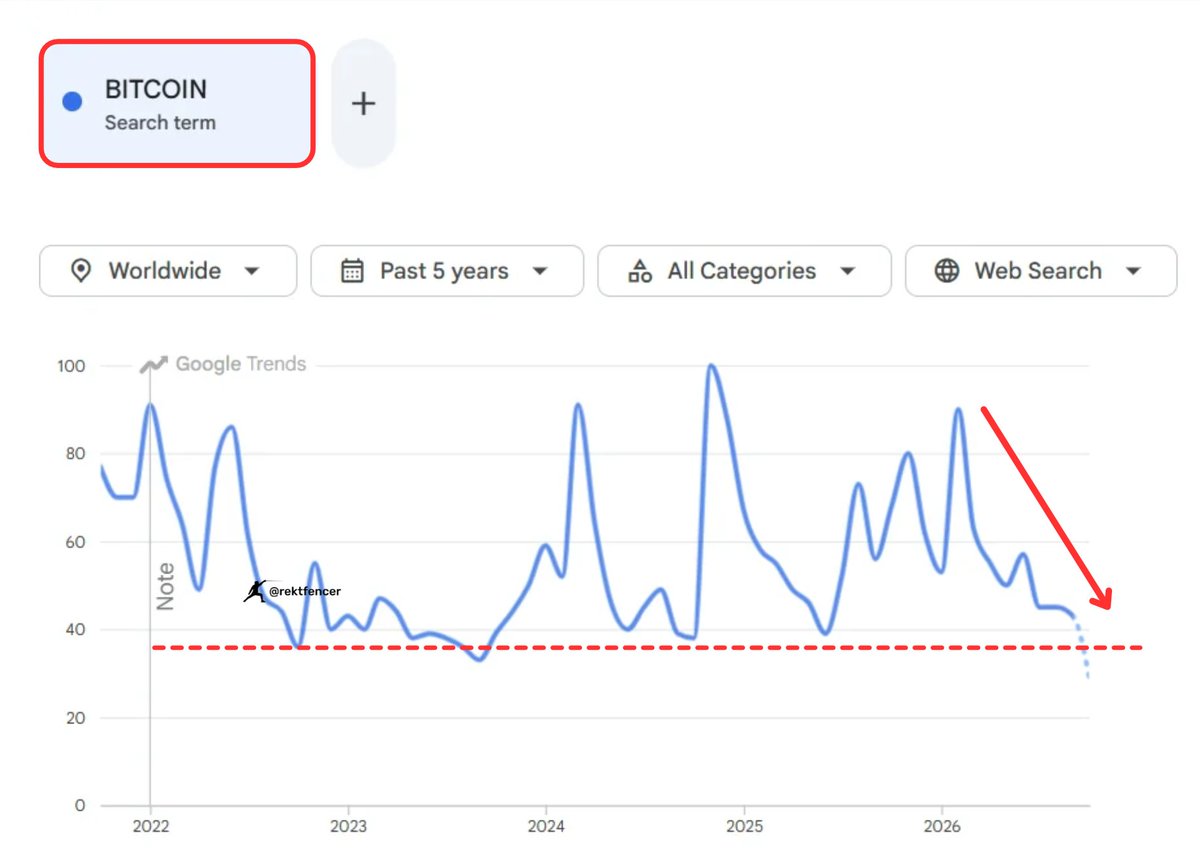Select the BITCOIN search term chip
1200x856 pixels.
[177, 103]
